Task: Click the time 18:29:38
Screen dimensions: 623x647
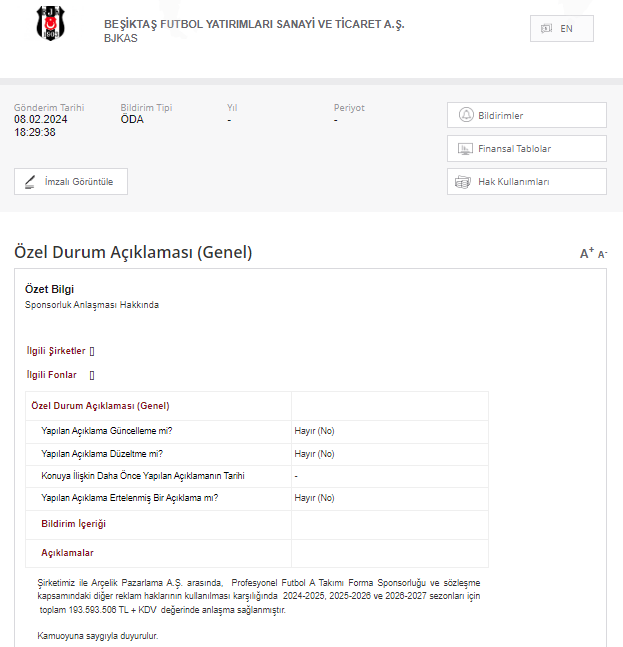Action: tap(35, 132)
